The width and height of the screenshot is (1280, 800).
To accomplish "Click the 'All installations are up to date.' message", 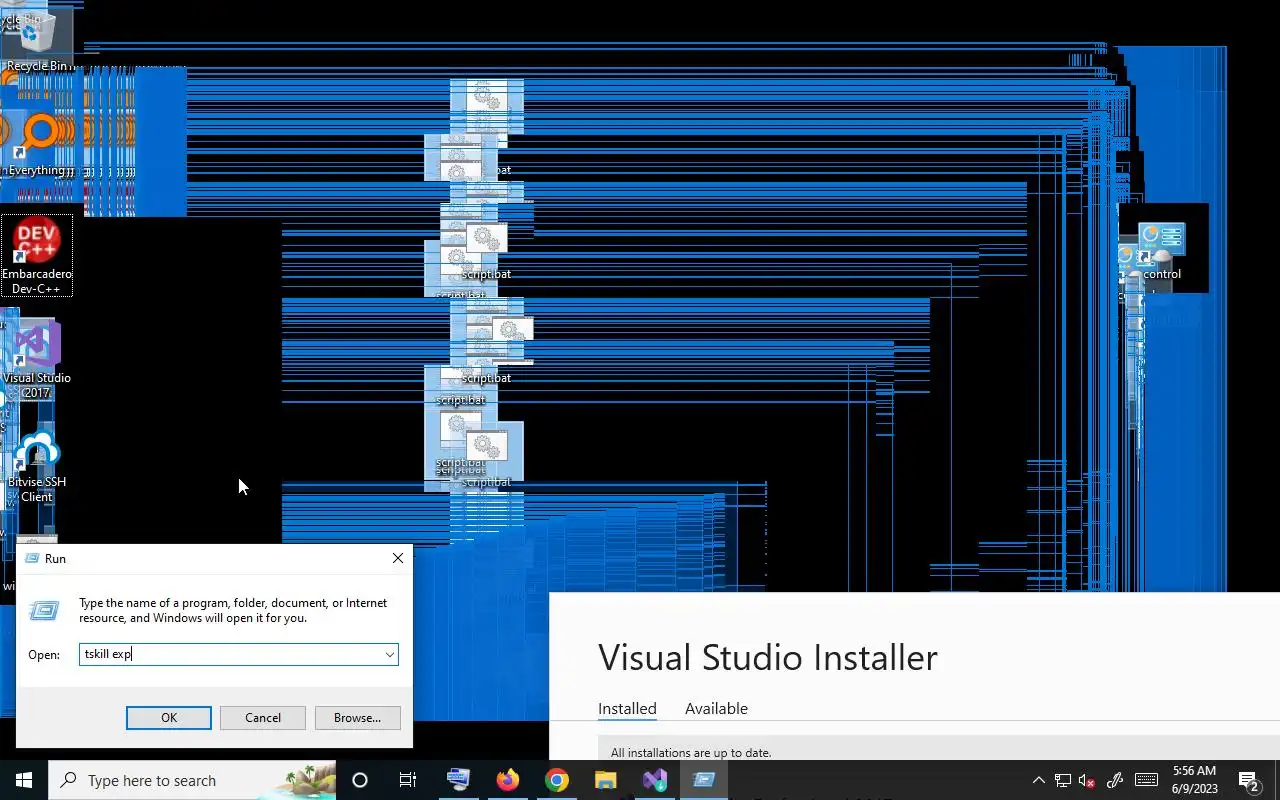I will 691,752.
